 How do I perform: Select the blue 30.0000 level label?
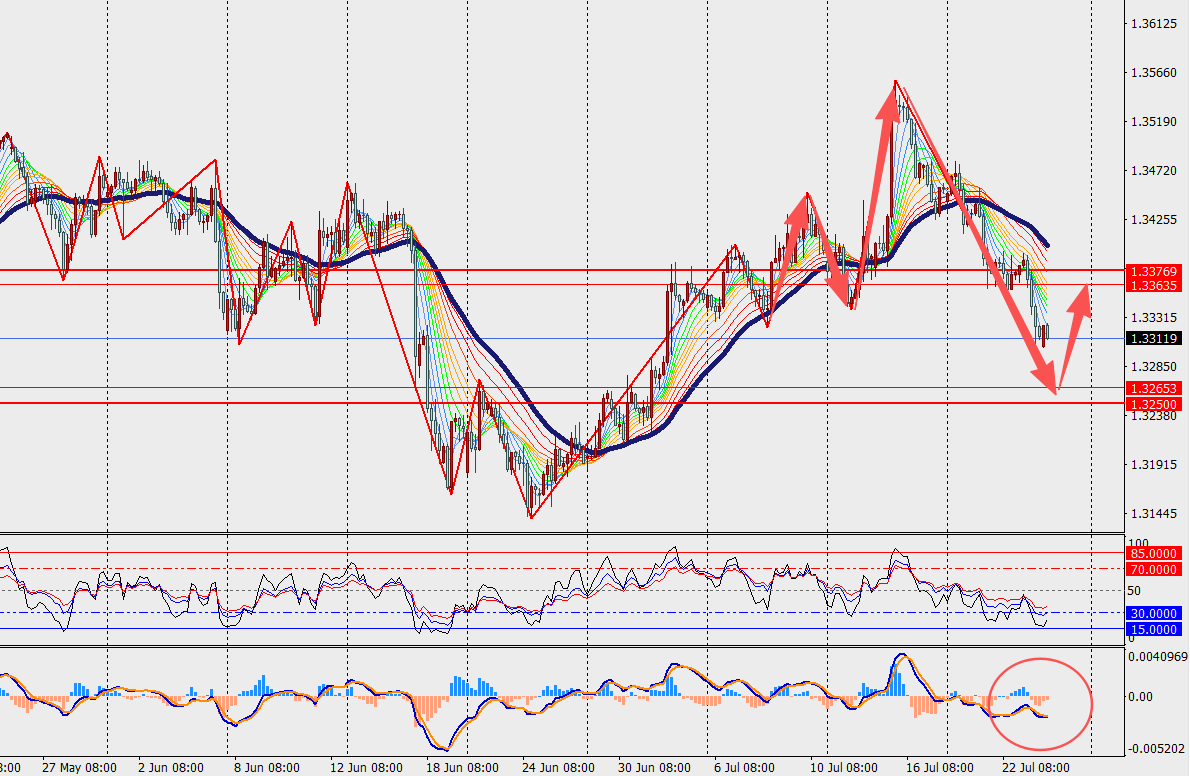click(x=1154, y=614)
